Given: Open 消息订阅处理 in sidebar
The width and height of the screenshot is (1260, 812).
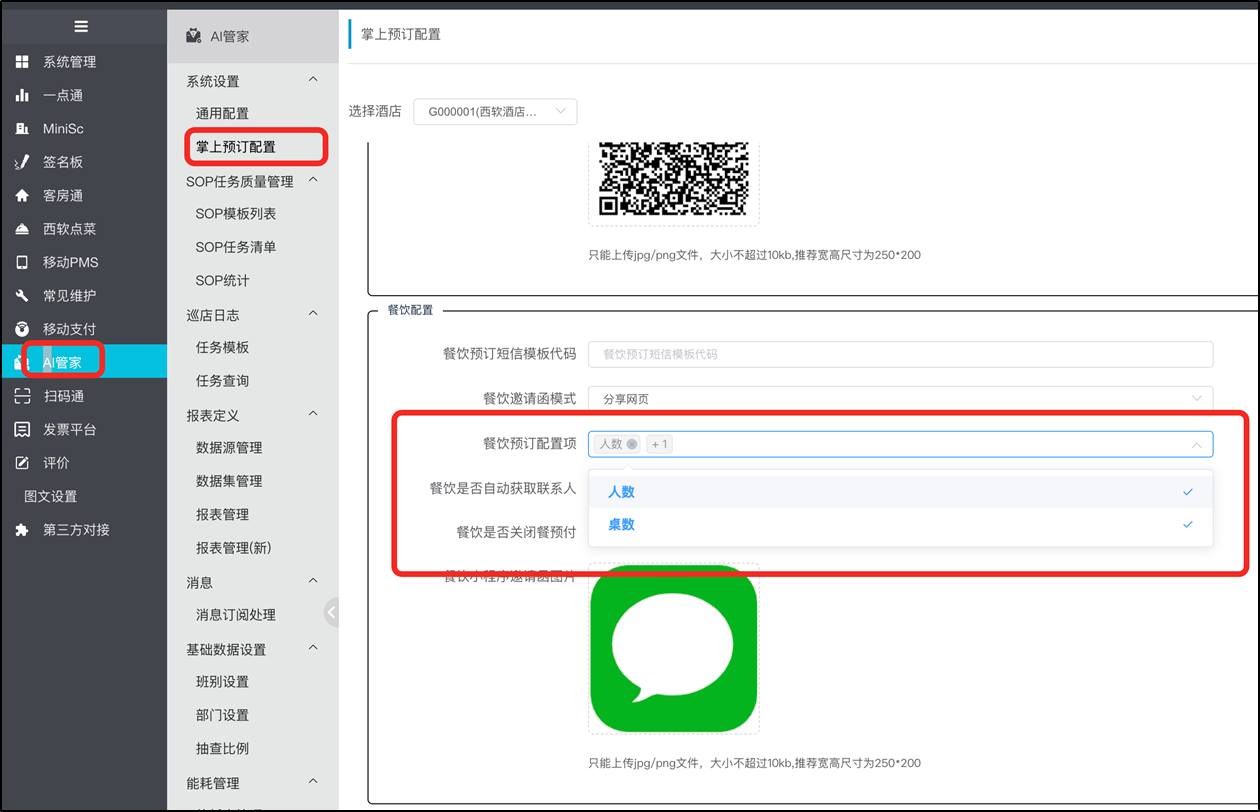Looking at the screenshot, I should [236, 615].
